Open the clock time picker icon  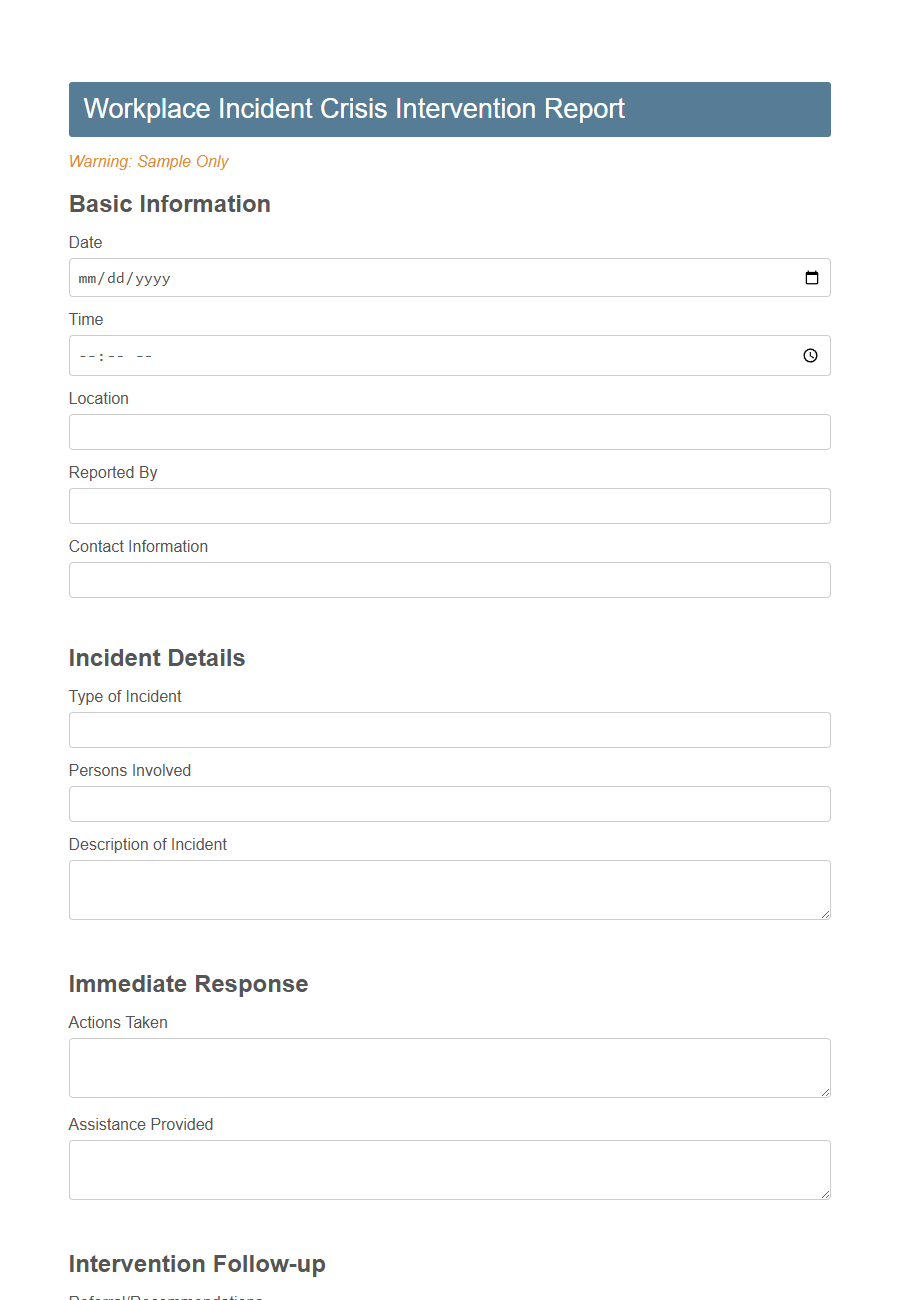810,355
